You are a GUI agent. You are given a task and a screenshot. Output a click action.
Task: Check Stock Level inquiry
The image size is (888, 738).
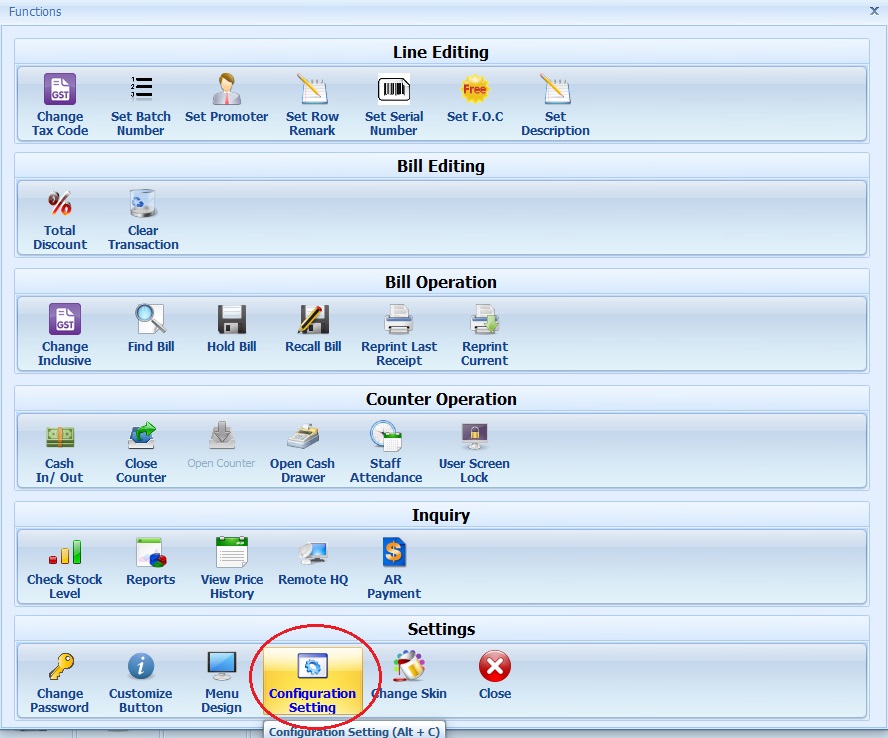(x=65, y=553)
